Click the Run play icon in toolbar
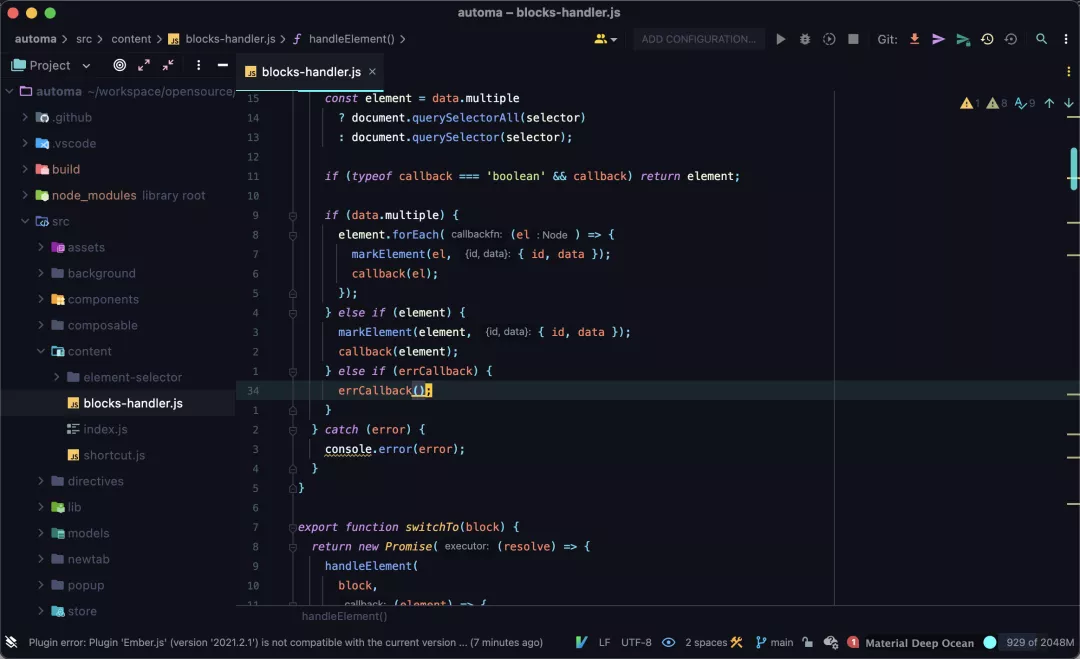1080x659 pixels. [x=780, y=39]
